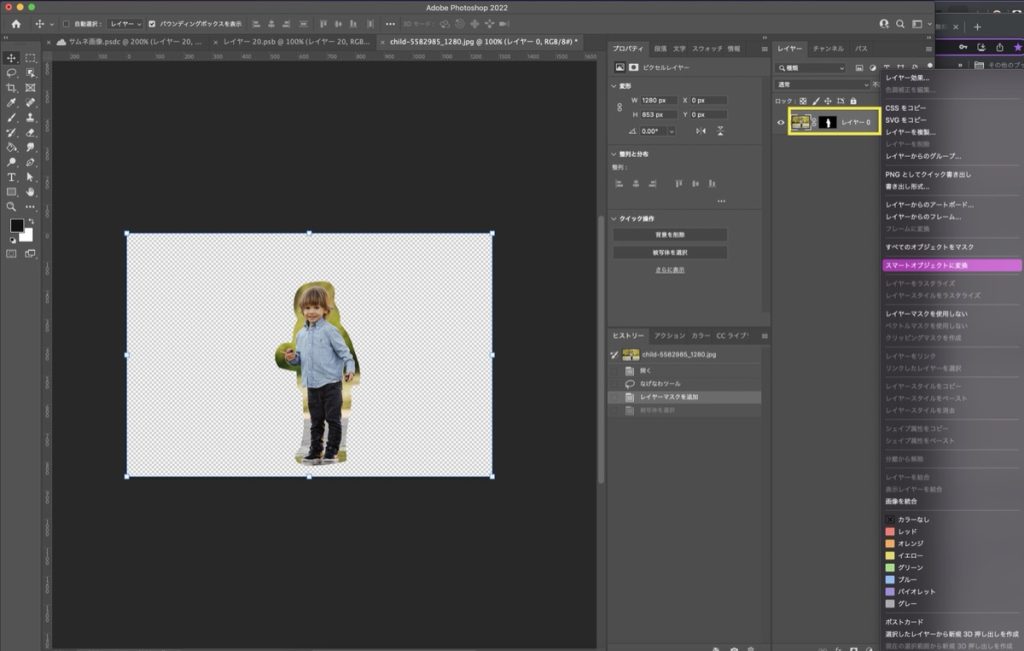Swap foreground and background colors
Viewport: 1024px width, 651px height.
(x=30, y=222)
